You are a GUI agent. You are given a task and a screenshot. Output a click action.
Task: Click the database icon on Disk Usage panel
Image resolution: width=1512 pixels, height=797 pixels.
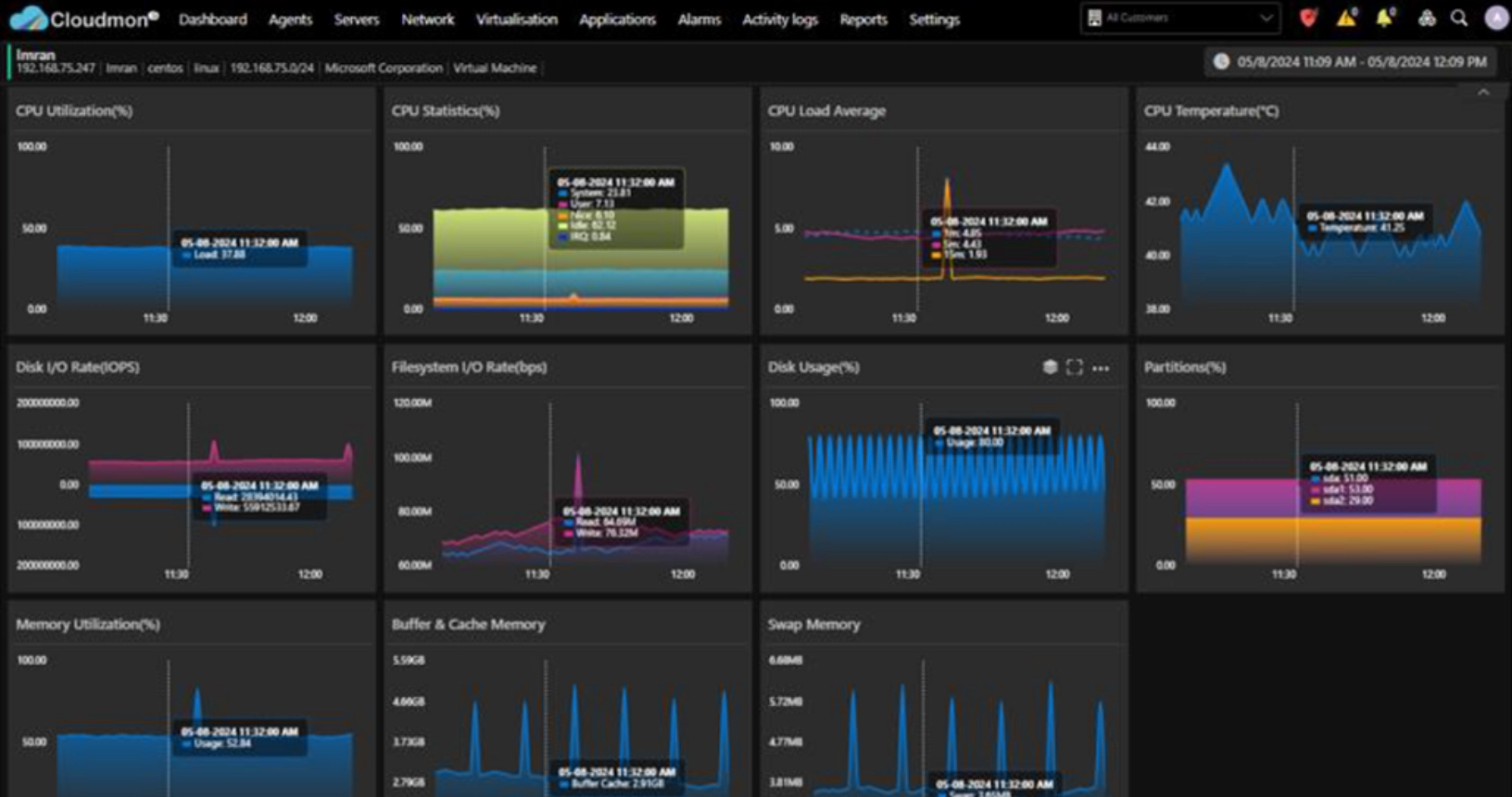(x=1050, y=367)
